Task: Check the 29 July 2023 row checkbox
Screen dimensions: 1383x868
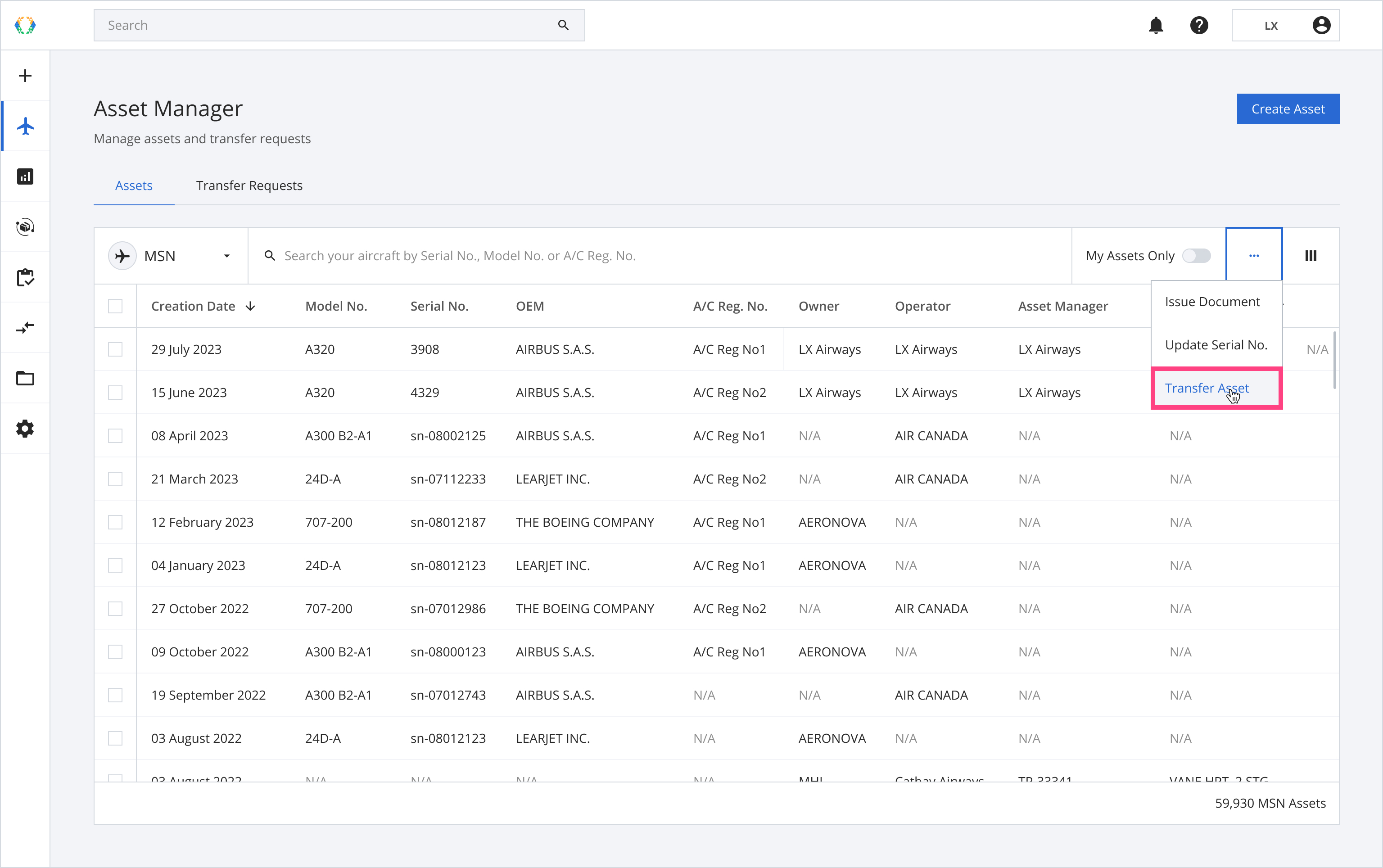Action: [x=115, y=350]
